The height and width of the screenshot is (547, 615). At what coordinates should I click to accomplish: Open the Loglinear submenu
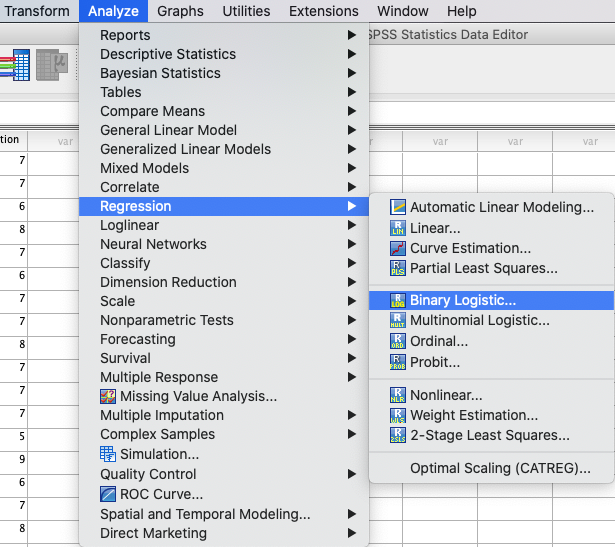(x=224, y=225)
